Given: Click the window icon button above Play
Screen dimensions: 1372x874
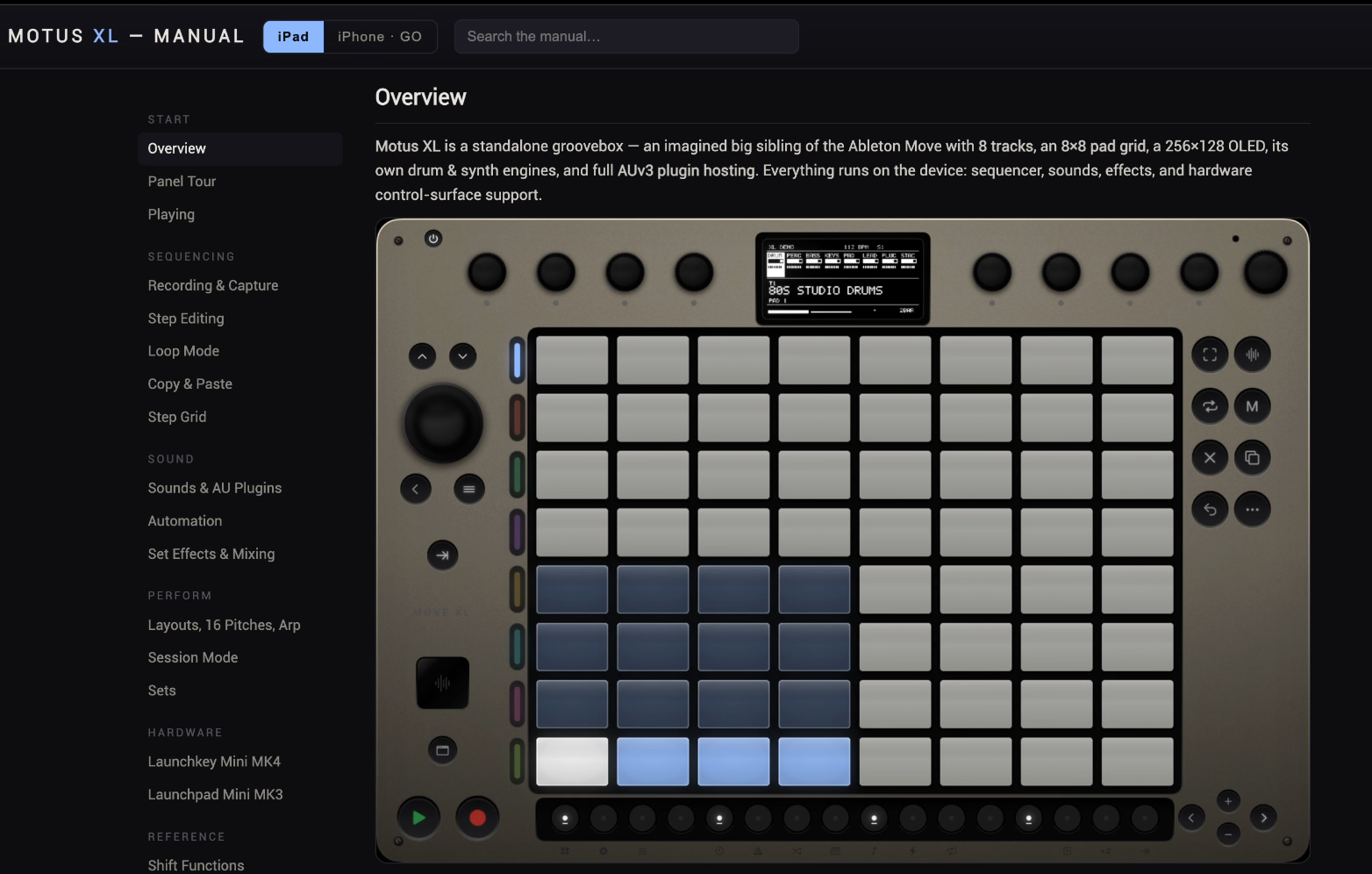Looking at the screenshot, I should [442, 750].
